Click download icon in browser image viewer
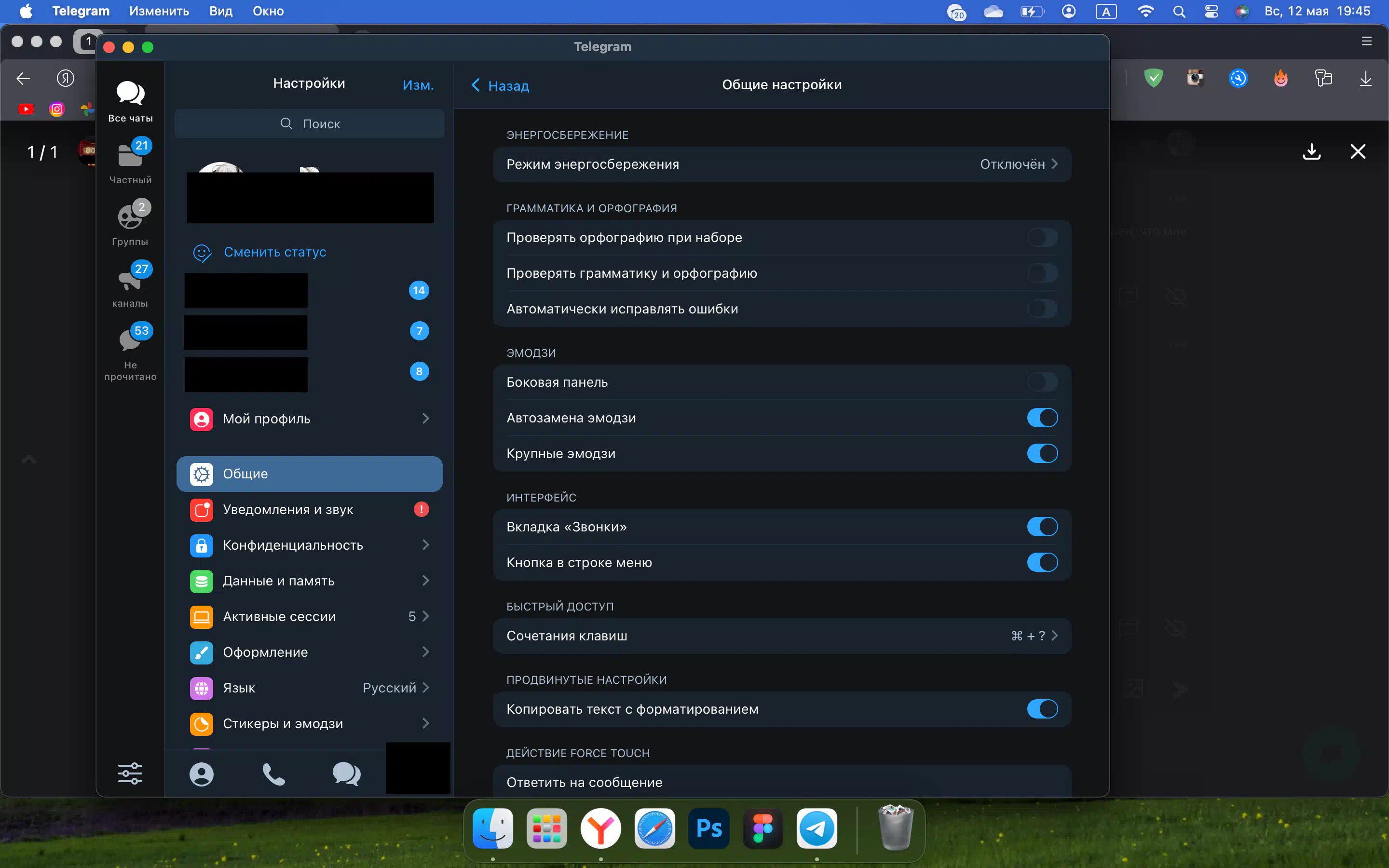The width and height of the screenshot is (1389, 868). tap(1311, 151)
